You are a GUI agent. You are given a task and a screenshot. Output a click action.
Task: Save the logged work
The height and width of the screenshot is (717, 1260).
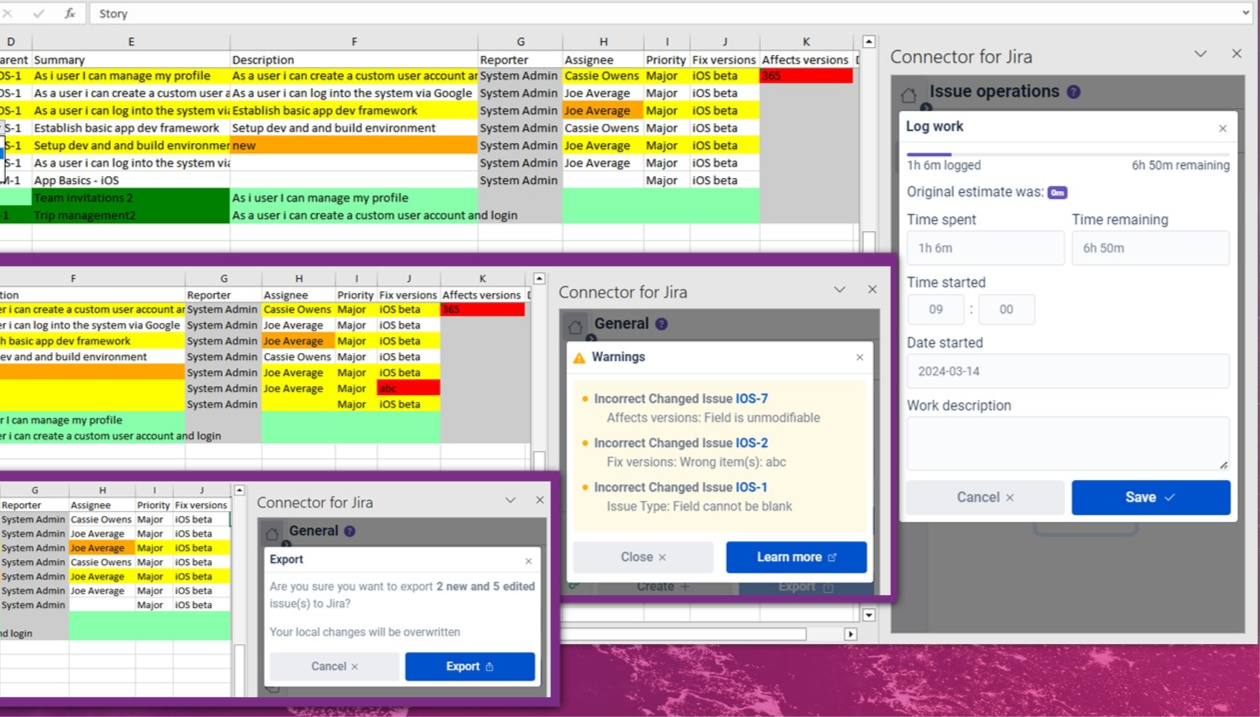1150,497
